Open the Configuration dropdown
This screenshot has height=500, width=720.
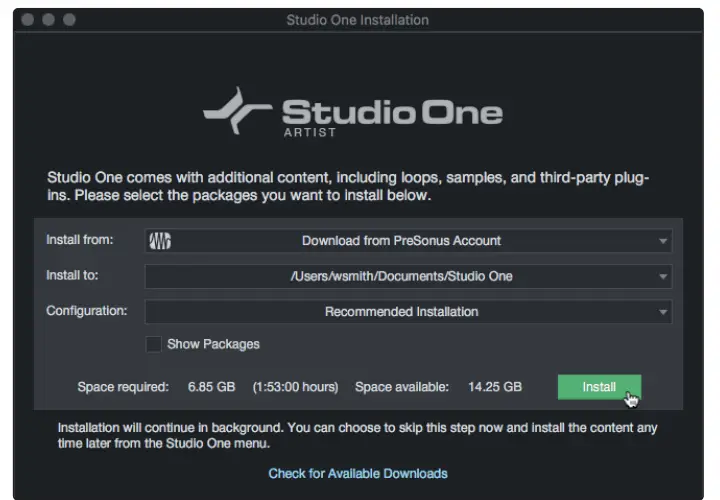pyautogui.click(x=408, y=311)
